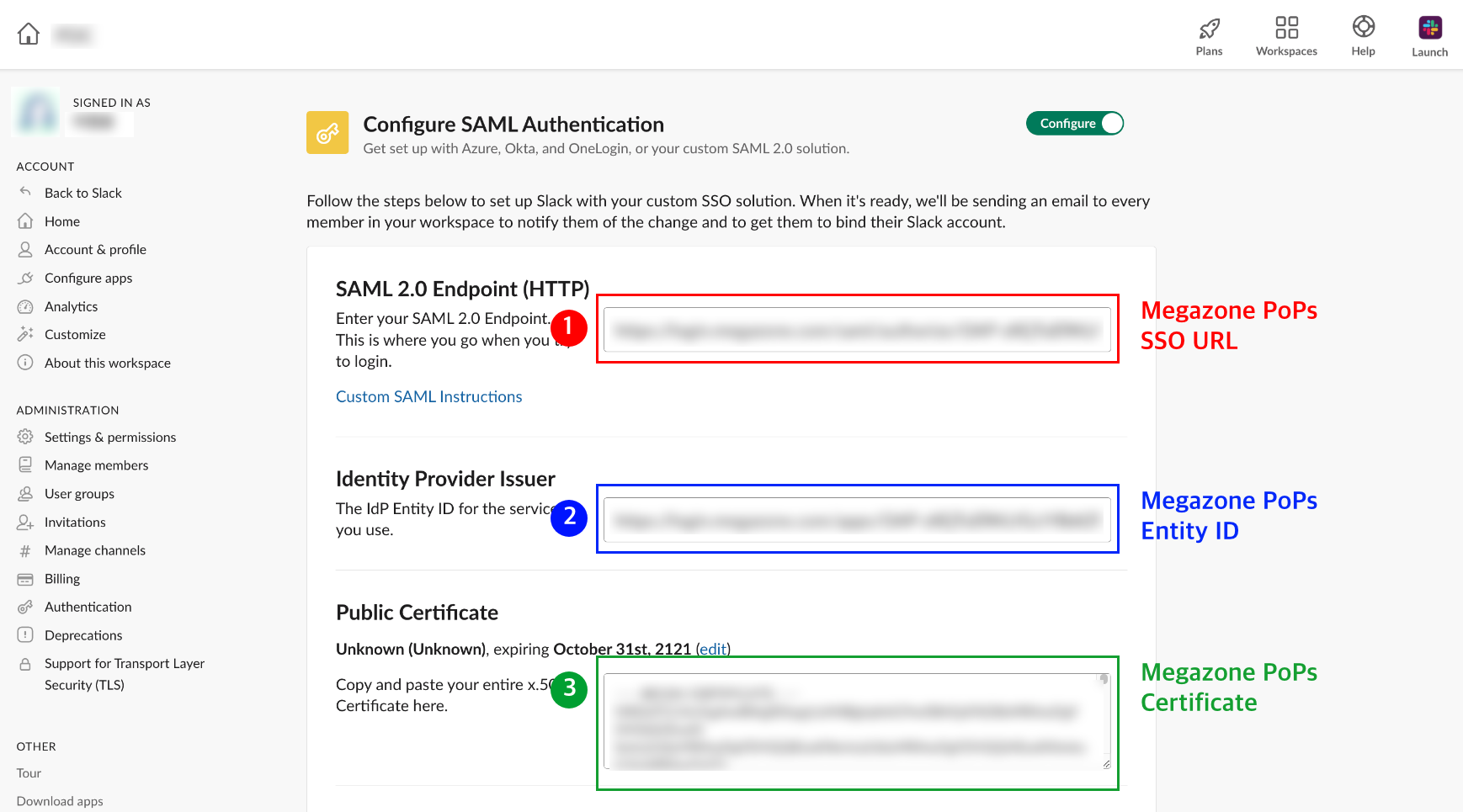Image resolution: width=1463 pixels, height=812 pixels.
Task: Open Custom SAML Instructions link
Action: tap(428, 396)
